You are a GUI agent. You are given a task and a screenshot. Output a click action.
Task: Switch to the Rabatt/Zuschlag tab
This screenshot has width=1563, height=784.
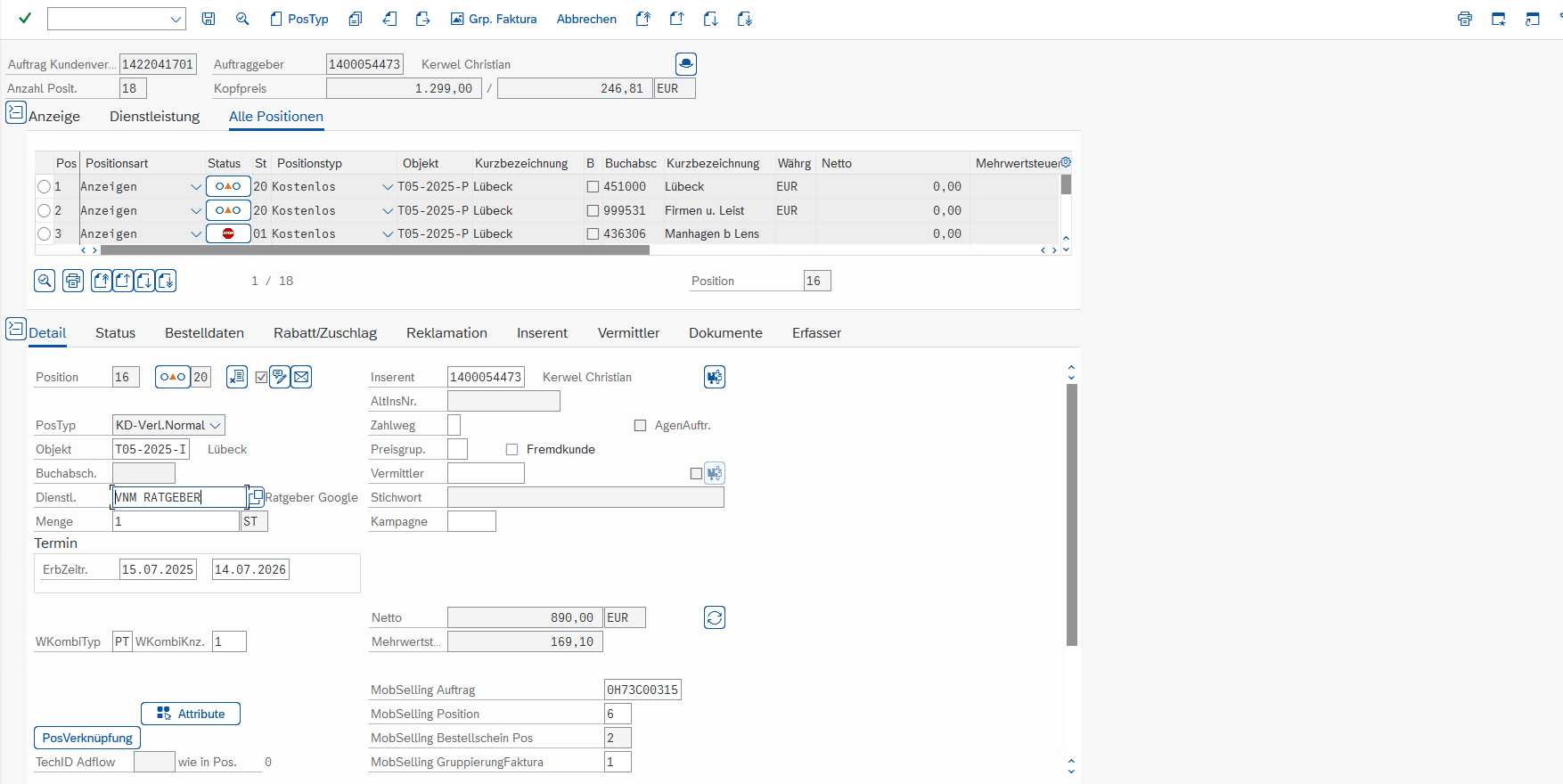click(325, 333)
